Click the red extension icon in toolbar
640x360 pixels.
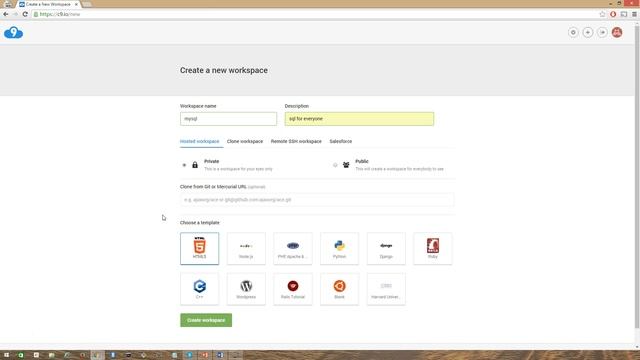pos(613,14)
